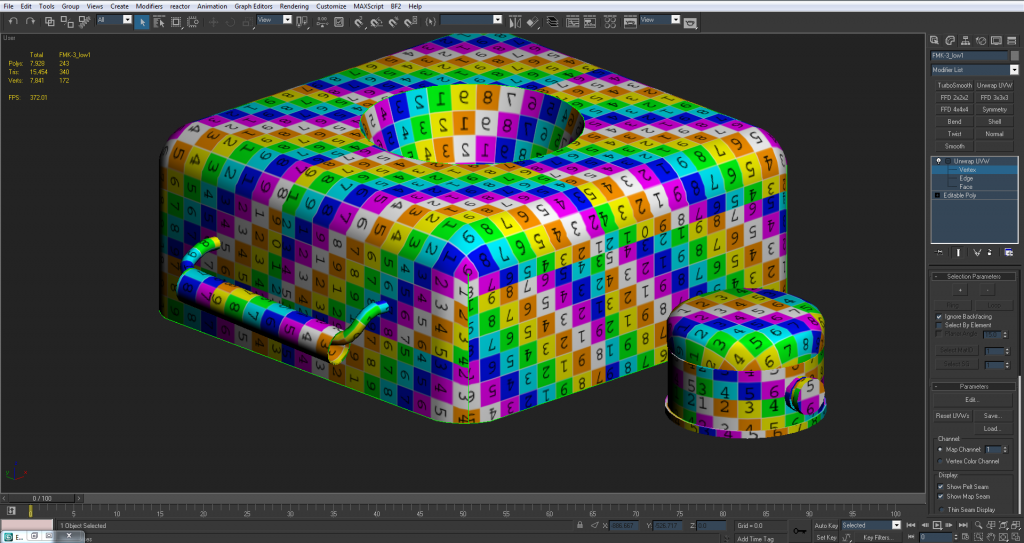1024x543 pixels.
Task: Open the Motion command panel tab
Action: coord(982,40)
